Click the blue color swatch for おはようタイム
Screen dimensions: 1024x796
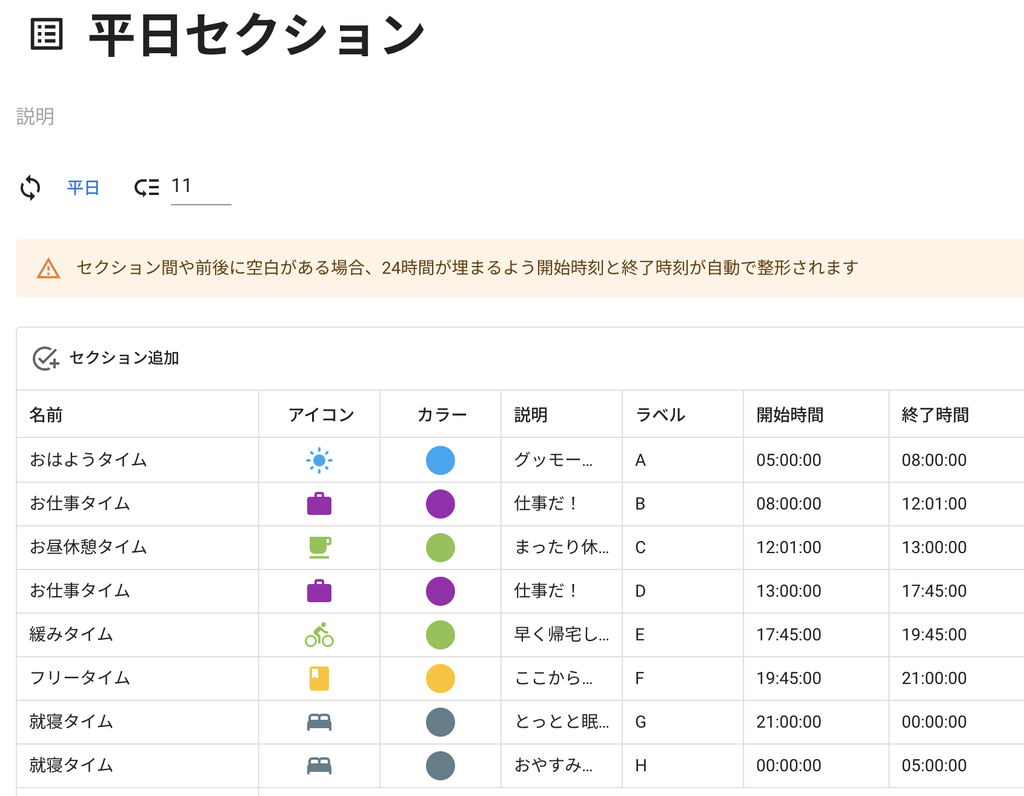click(441, 460)
